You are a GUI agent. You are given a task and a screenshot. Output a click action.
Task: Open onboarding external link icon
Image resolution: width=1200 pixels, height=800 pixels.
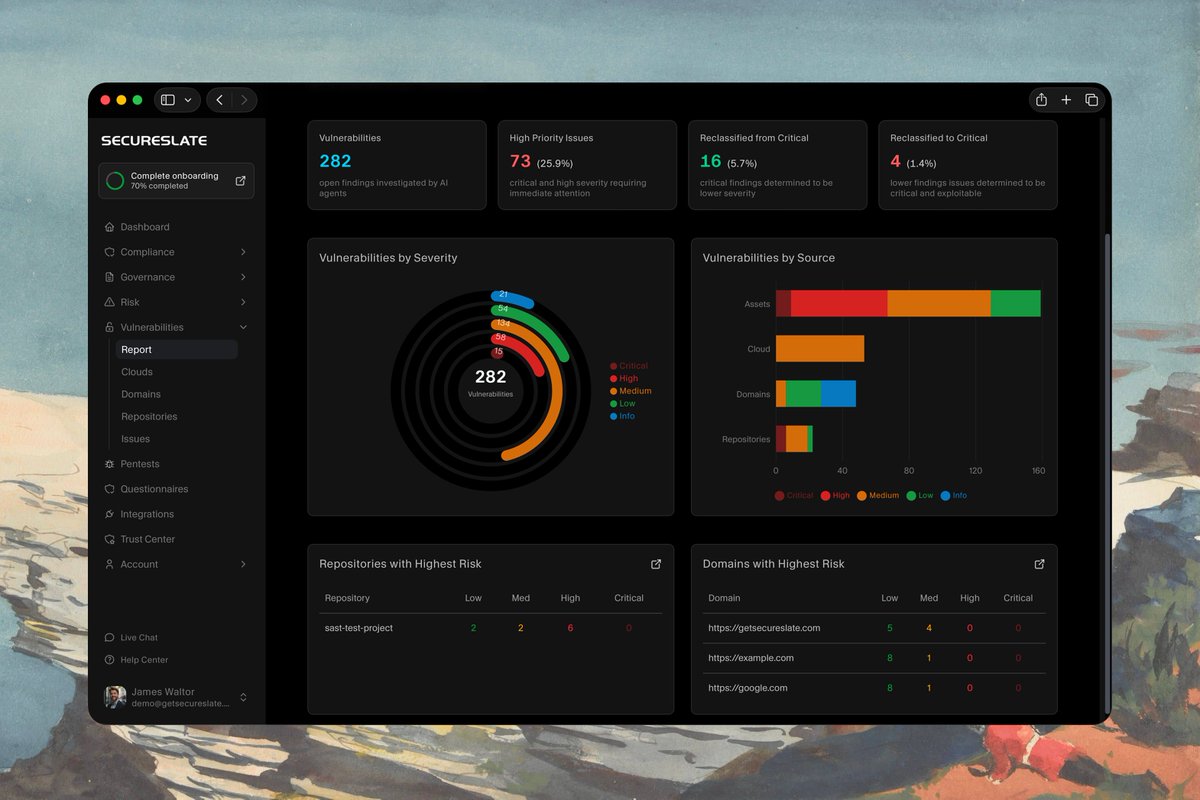[240, 181]
